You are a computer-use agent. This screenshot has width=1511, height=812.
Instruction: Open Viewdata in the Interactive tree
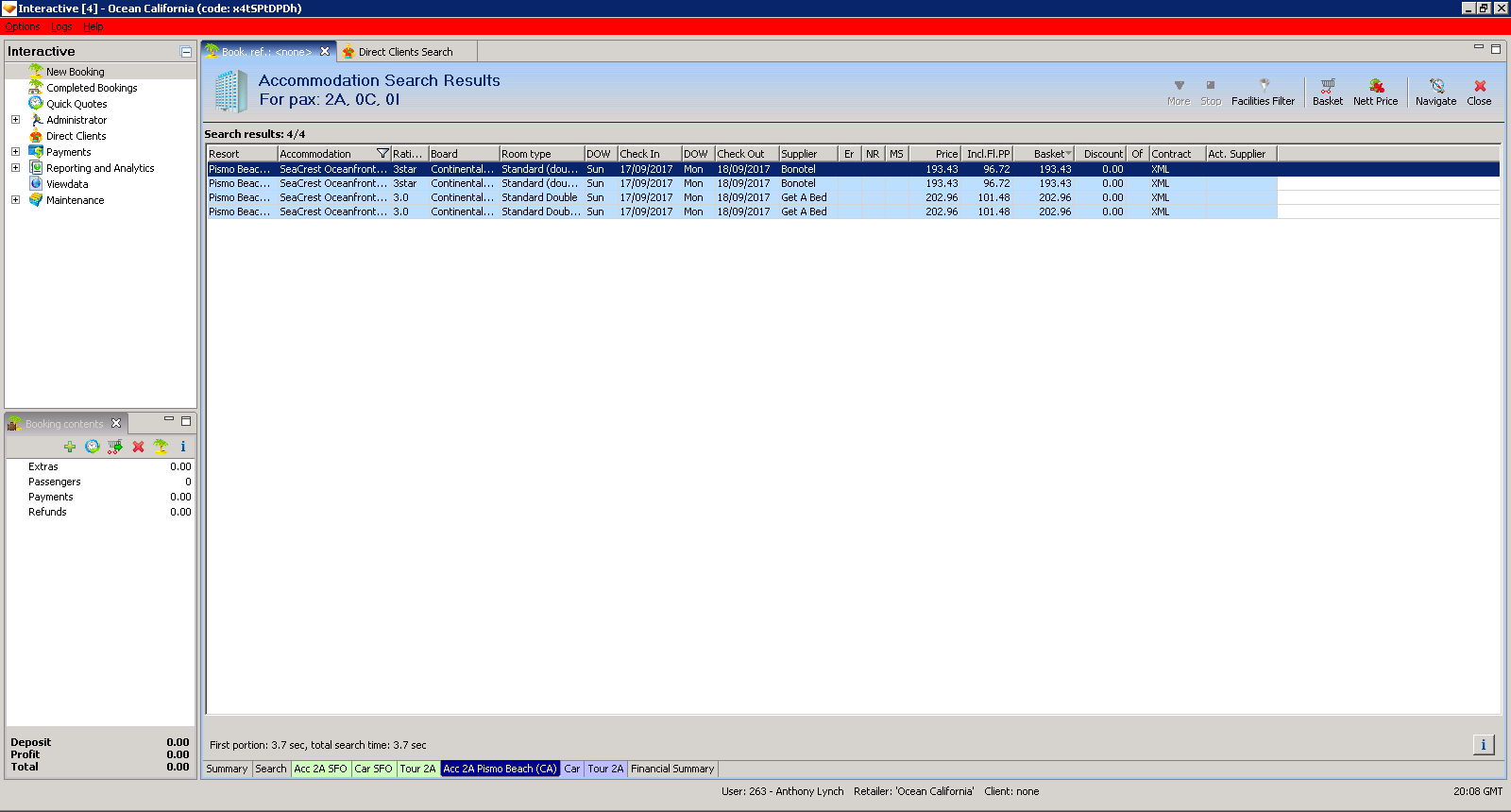coord(67,184)
